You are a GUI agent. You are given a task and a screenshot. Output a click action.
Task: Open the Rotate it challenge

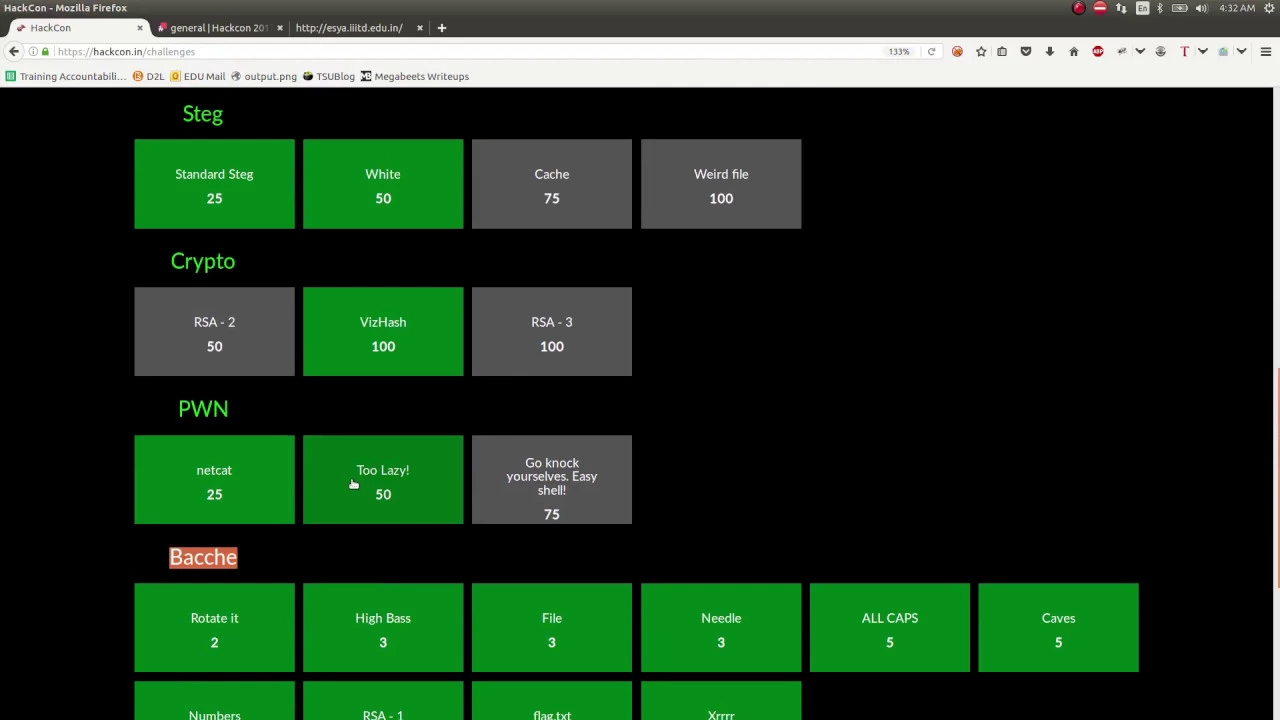point(214,628)
